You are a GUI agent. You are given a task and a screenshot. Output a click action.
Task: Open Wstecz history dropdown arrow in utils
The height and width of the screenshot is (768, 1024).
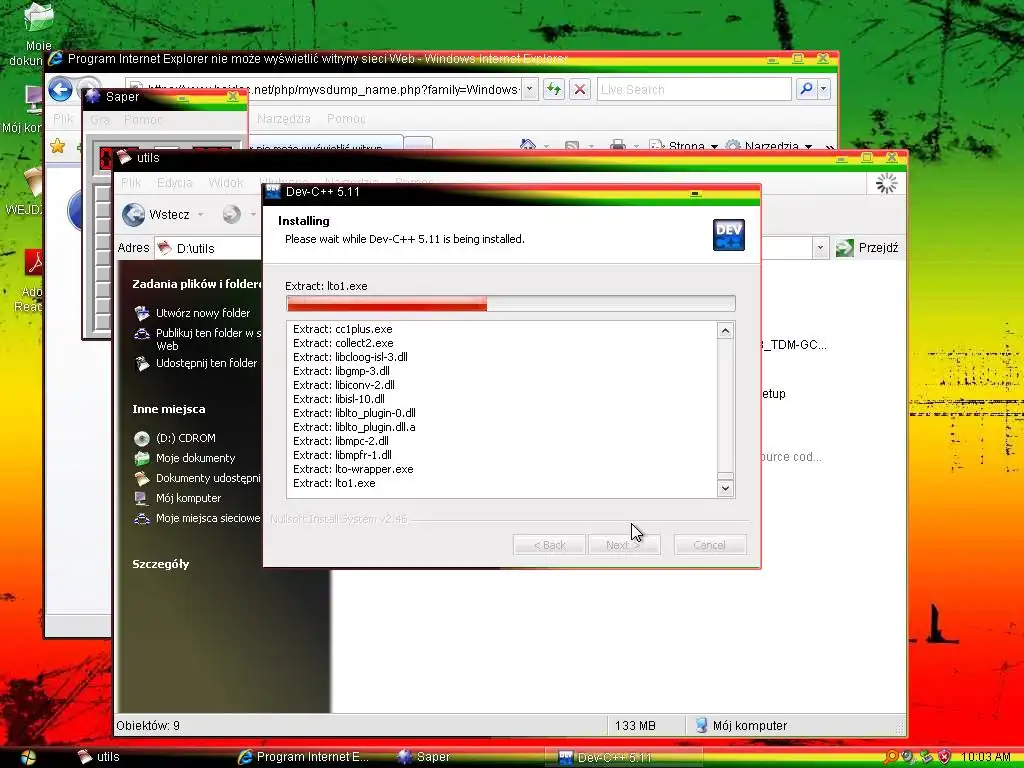pyautogui.click(x=200, y=214)
